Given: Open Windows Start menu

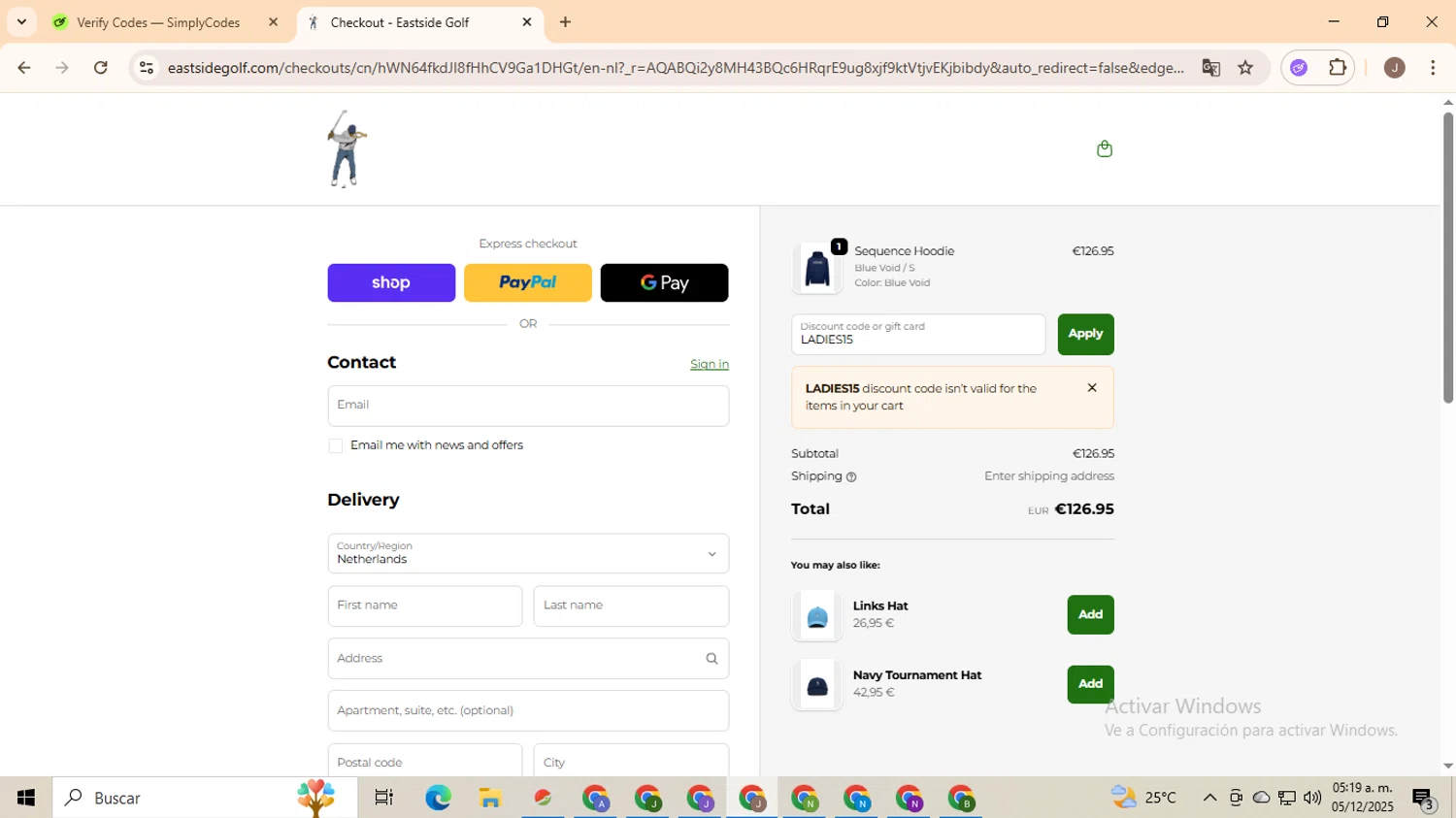Looking at the screenshot, I should click(x=26, y=798).
